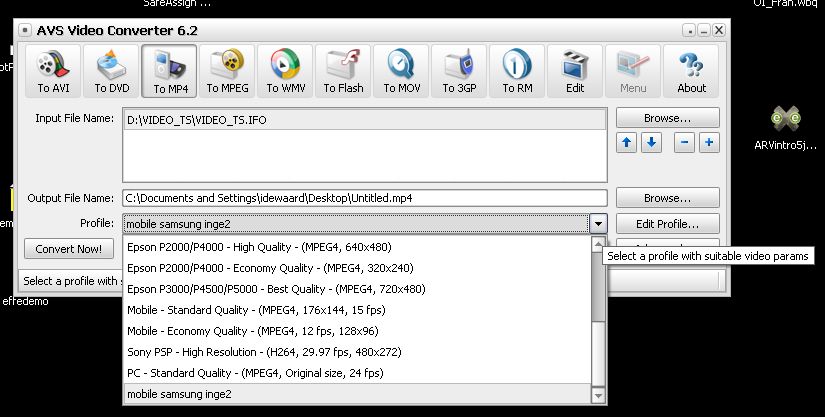This screenshot has height=417, width=825.
Task: Select the To 3GP mobile icon
Action: [459, 71]
